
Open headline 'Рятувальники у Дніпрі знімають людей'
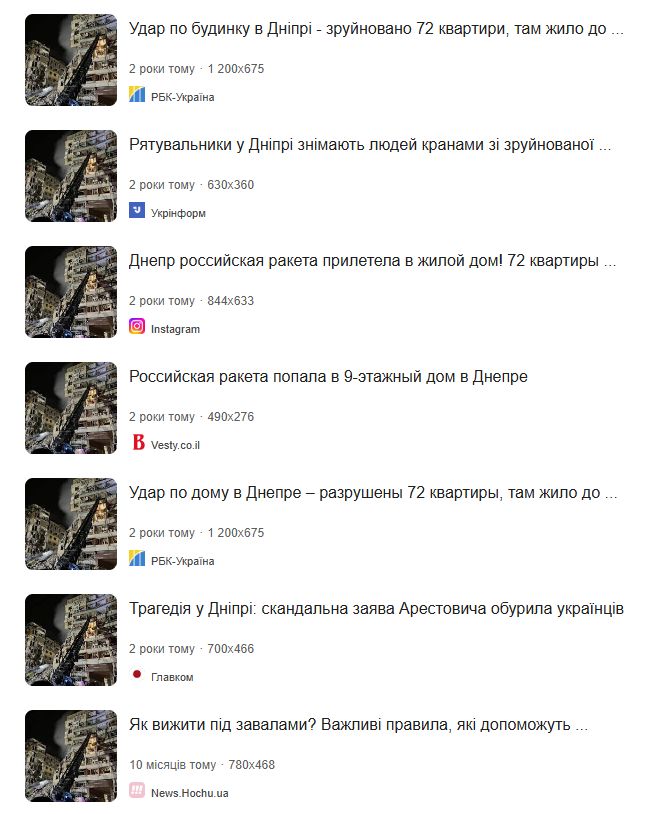click(x=370, y=145)
